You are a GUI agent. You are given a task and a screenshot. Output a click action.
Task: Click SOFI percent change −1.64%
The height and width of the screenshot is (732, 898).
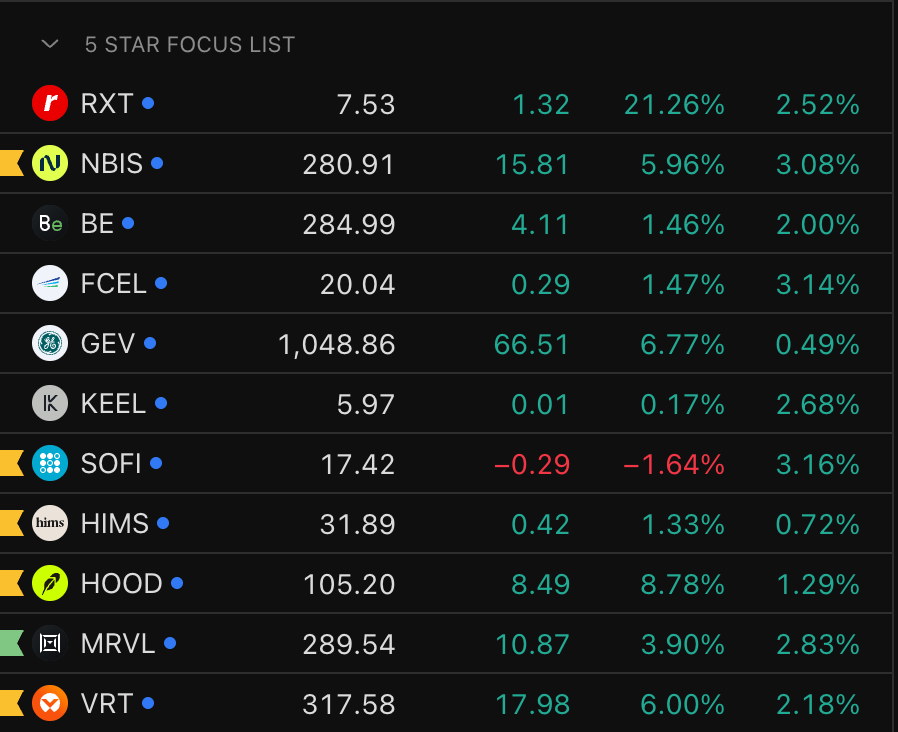(674, 465)
